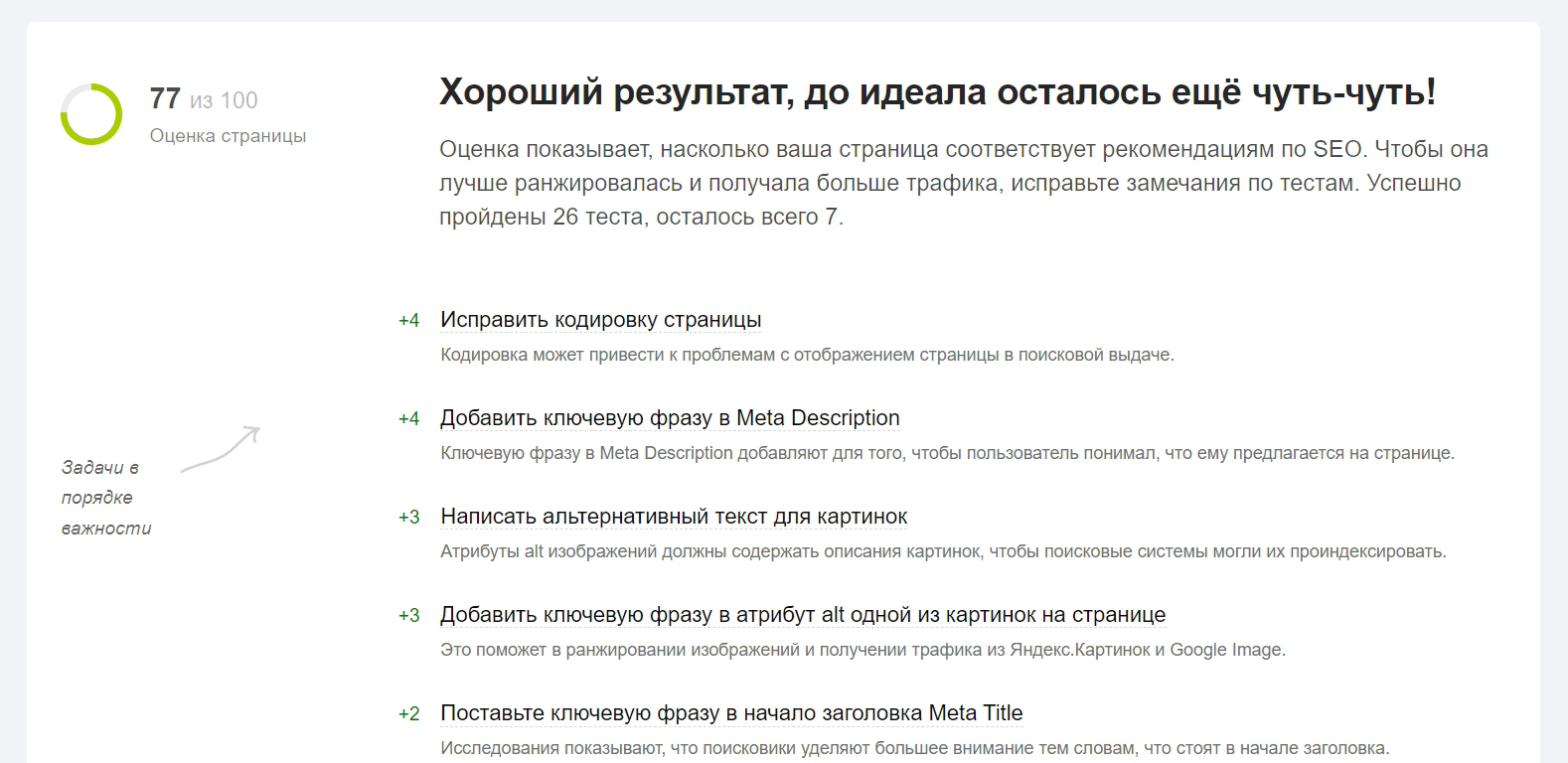The height and width of the screenshot is (763, 1568).
Task: Click the circular page score progress ring
Action: click(x=91, y=114)
